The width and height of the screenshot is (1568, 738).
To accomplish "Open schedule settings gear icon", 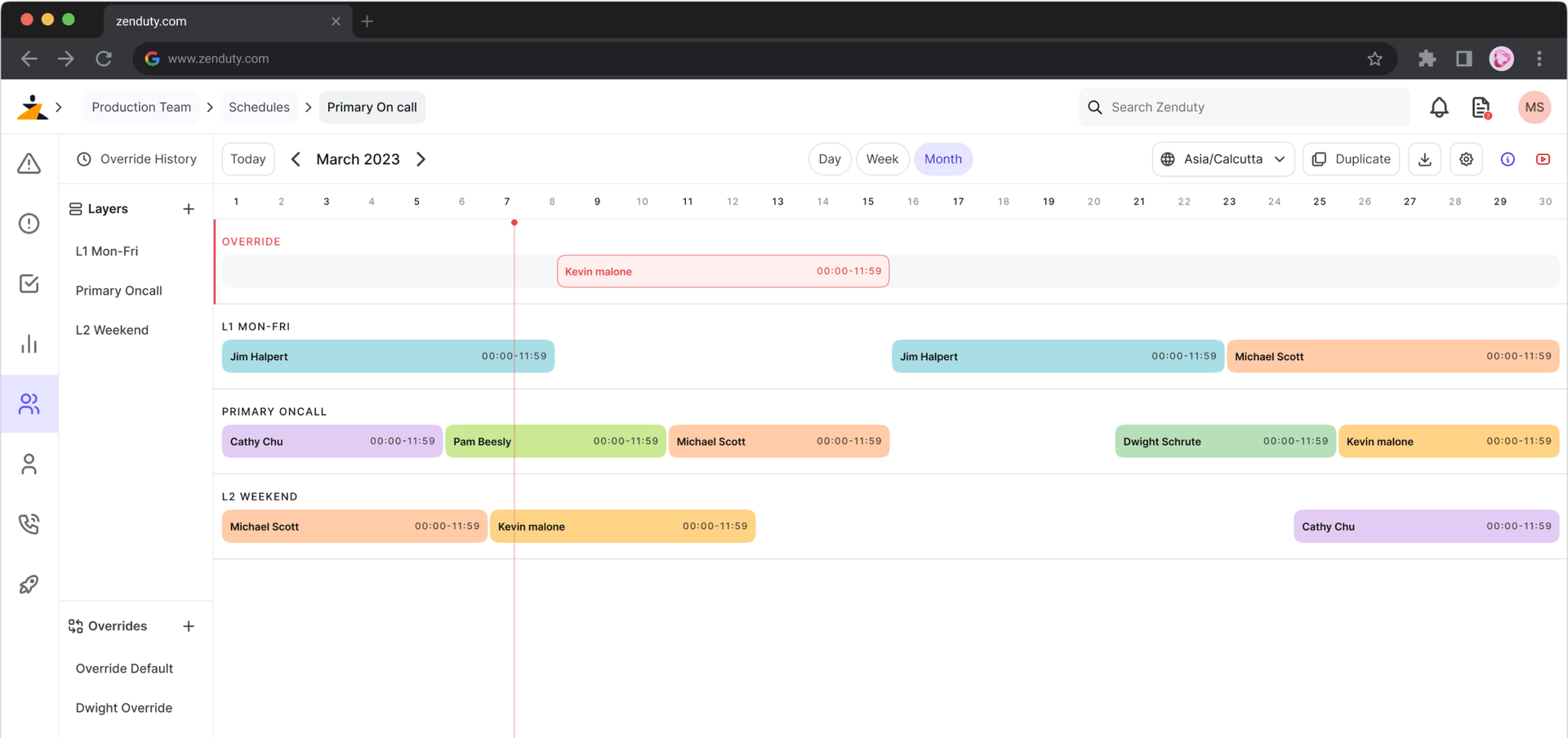I will click(x=1467, y=159).
